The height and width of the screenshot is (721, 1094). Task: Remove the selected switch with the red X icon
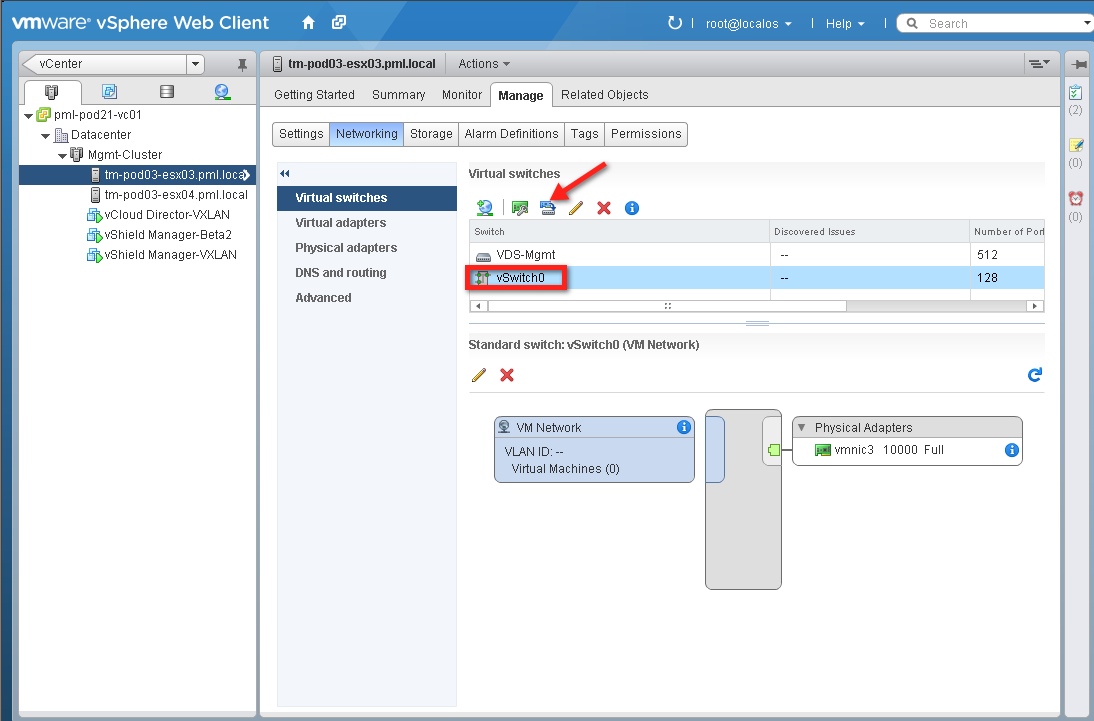pyautogui.click(x=603, y=208)
